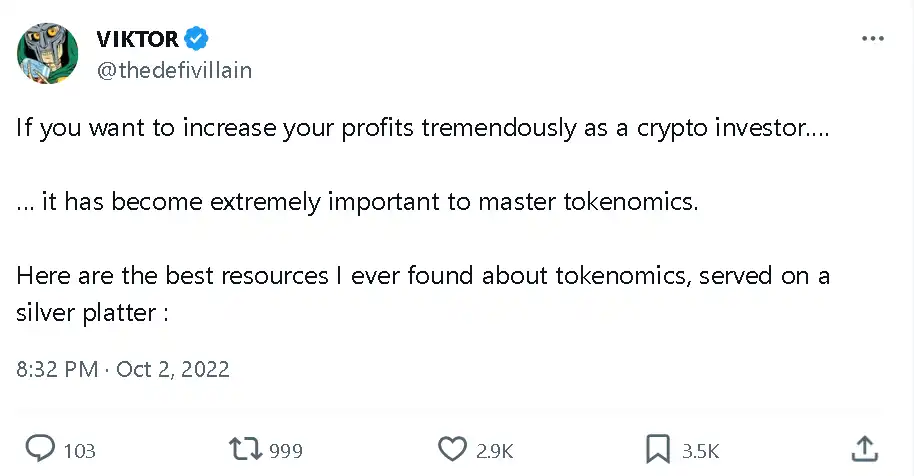Open VIKTOR's profile picture avatar
This screenshot has height=476, width=914.
[x=48, y=54]
